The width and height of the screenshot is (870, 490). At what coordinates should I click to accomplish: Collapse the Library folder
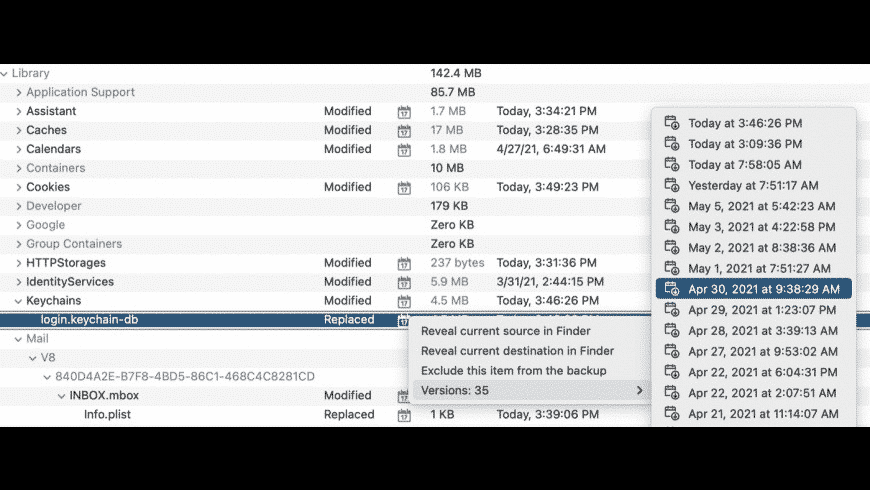coord(5,74)
